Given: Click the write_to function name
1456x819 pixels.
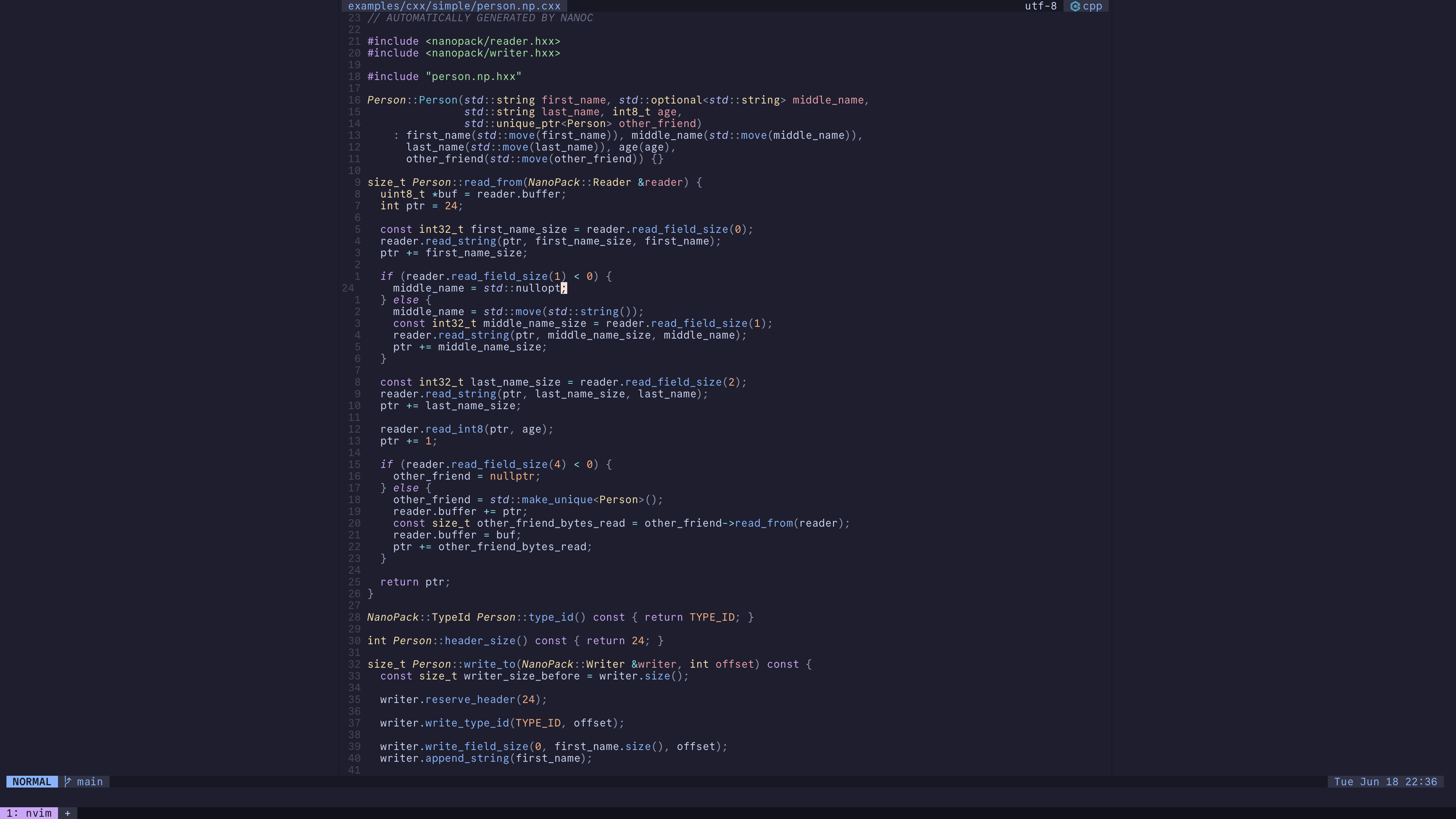Looking at the screenshot, I should point(490,664).
